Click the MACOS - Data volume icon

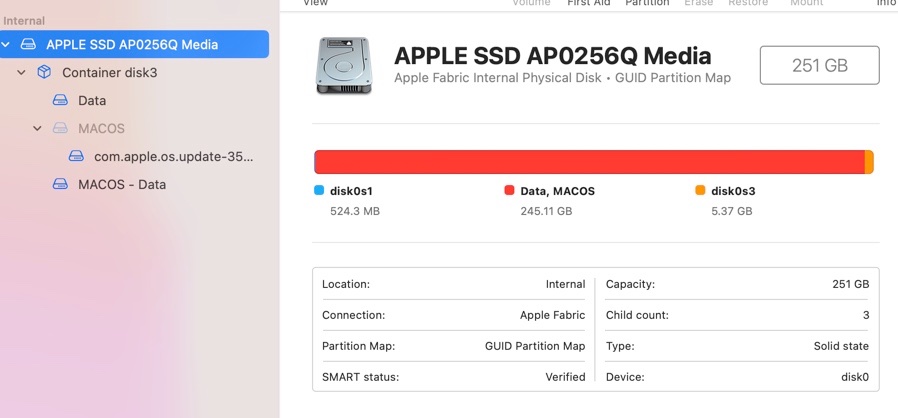[x=60, y=185]
